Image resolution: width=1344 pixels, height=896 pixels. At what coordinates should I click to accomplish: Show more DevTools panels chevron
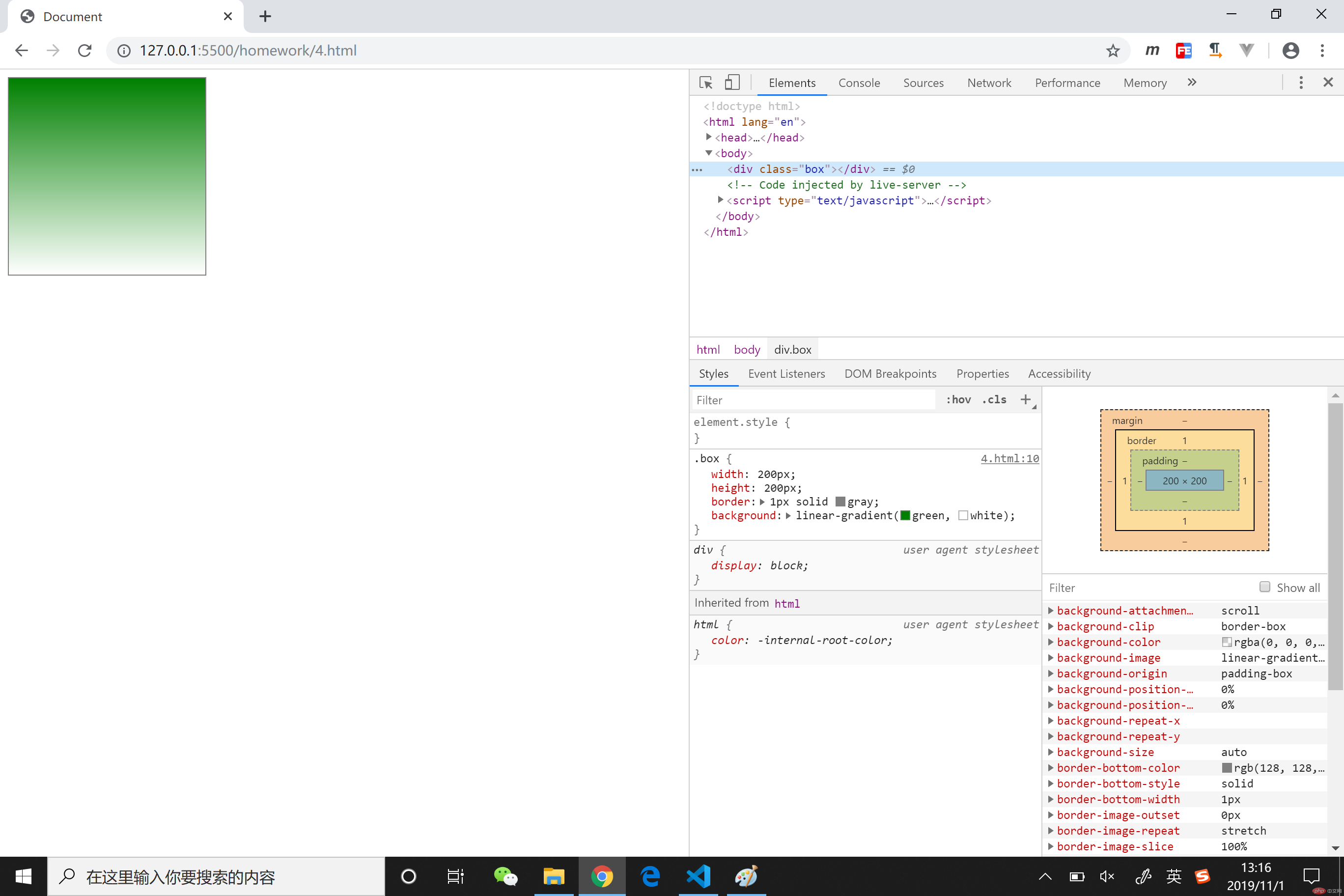(1192, 83)
